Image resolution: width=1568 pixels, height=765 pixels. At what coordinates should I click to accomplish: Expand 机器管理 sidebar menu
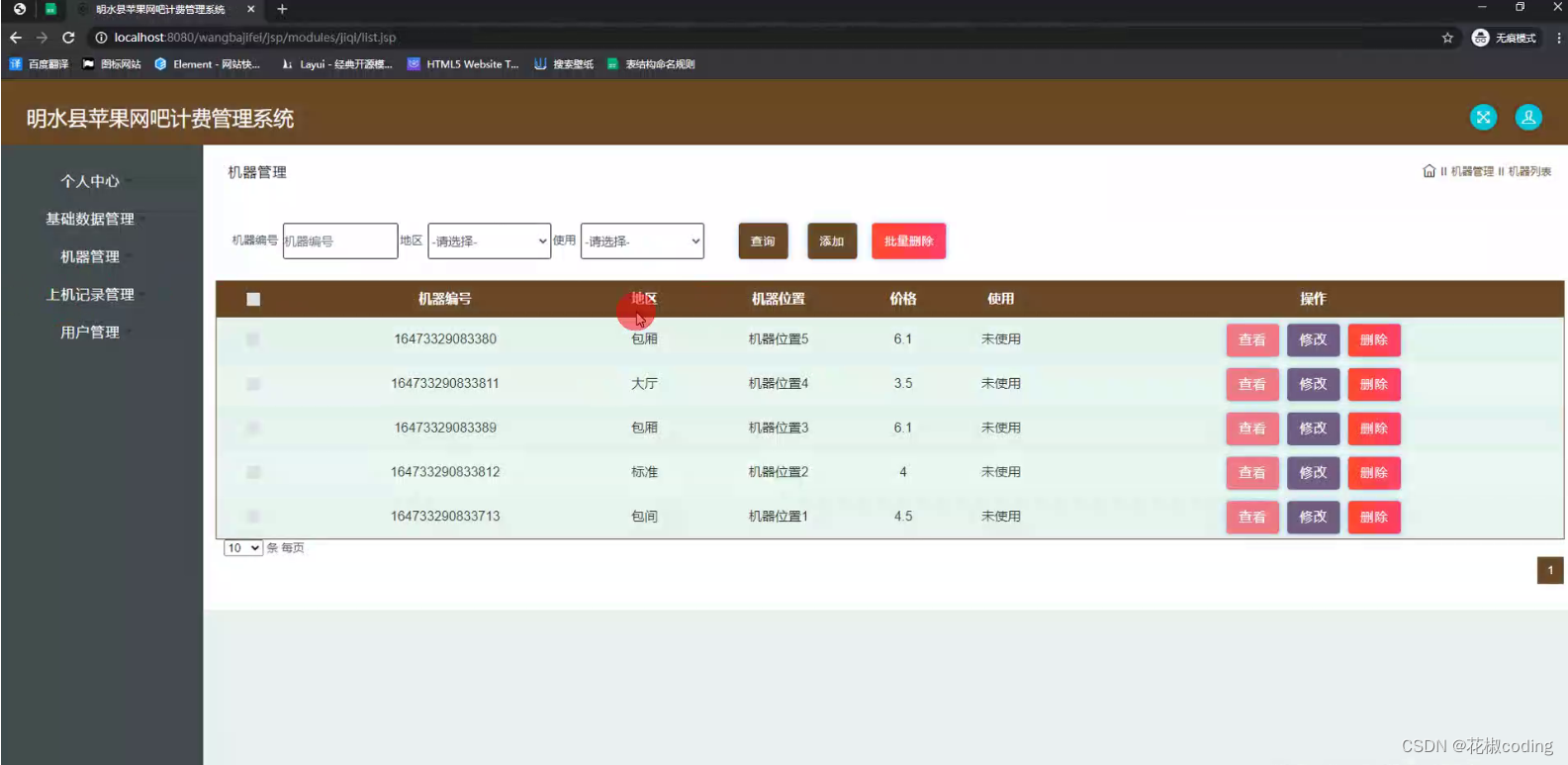(90, 256)
